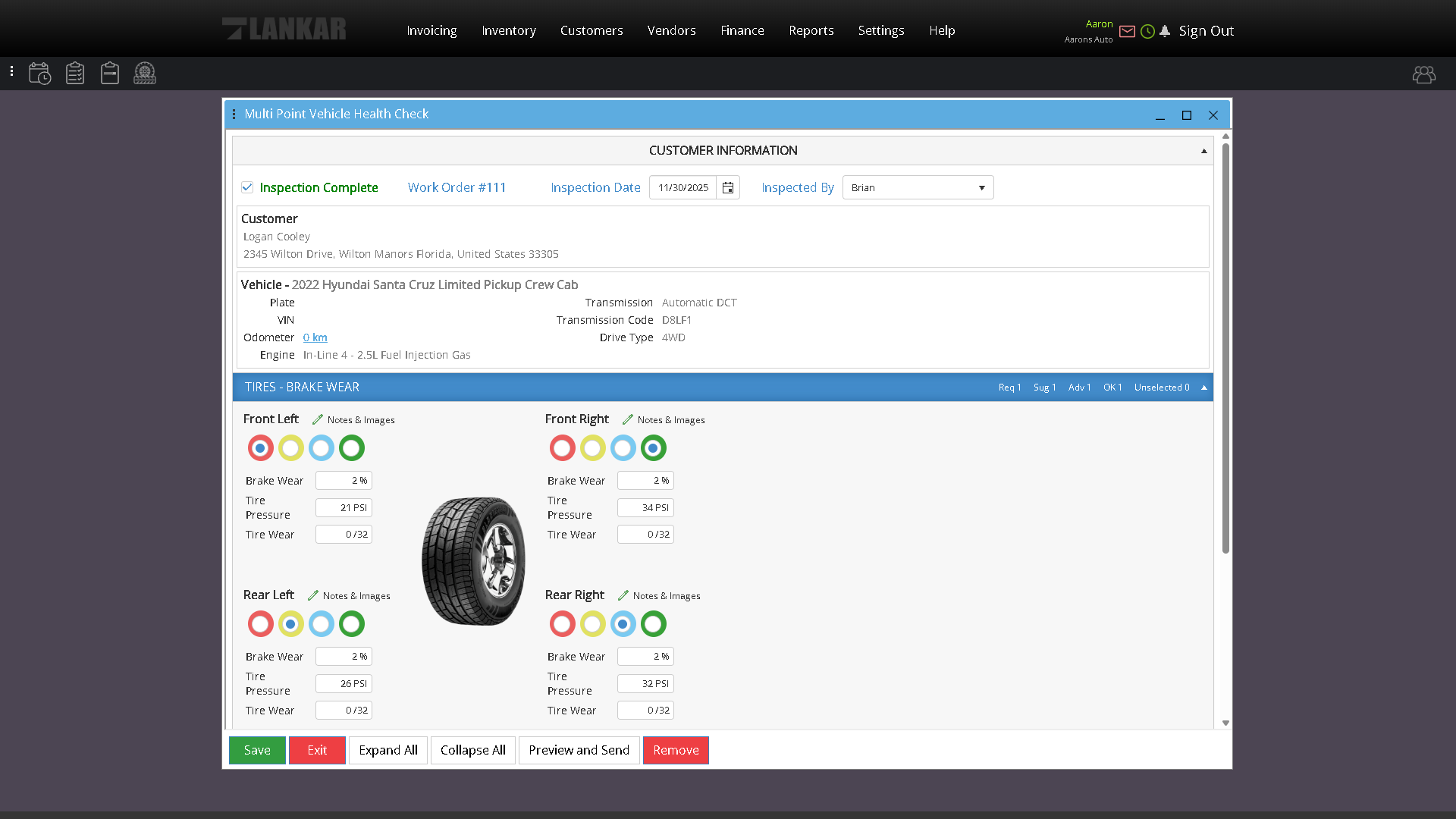Open the mail envelope icon near Aaron
Viewport: 1456px width, 819px height.
(1127, 31)
